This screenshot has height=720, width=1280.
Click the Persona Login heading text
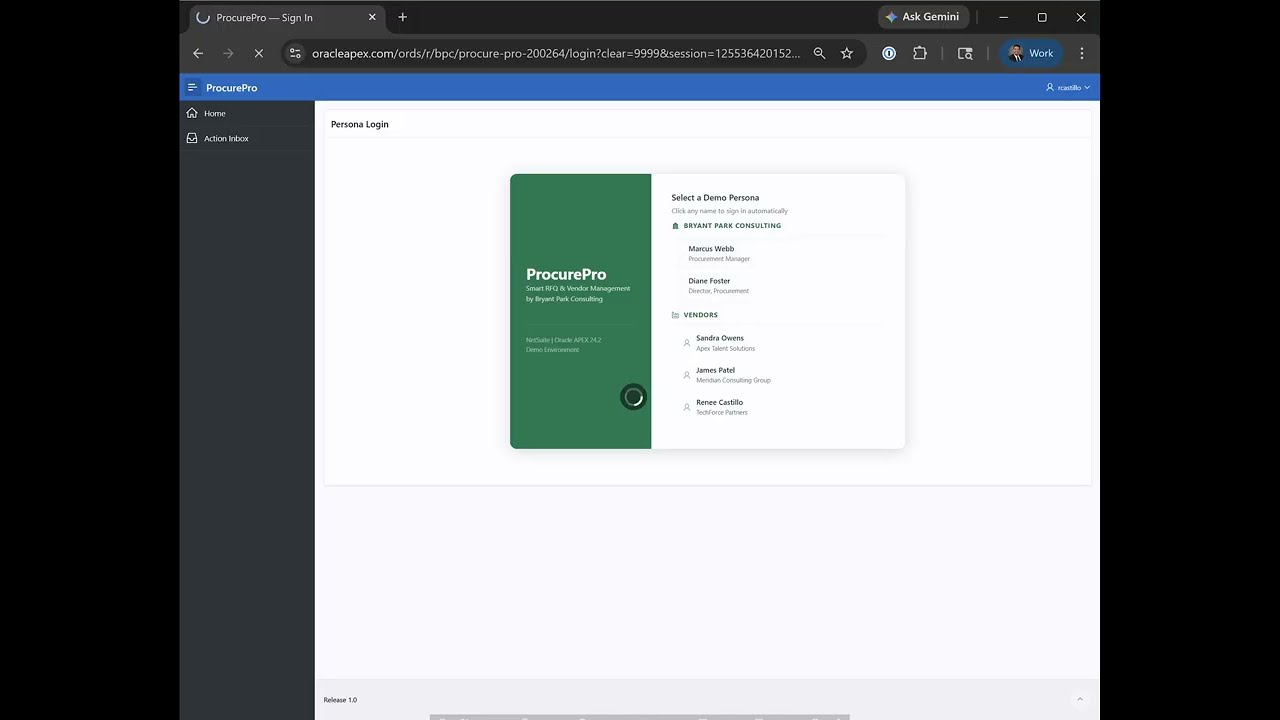[360, 124]
